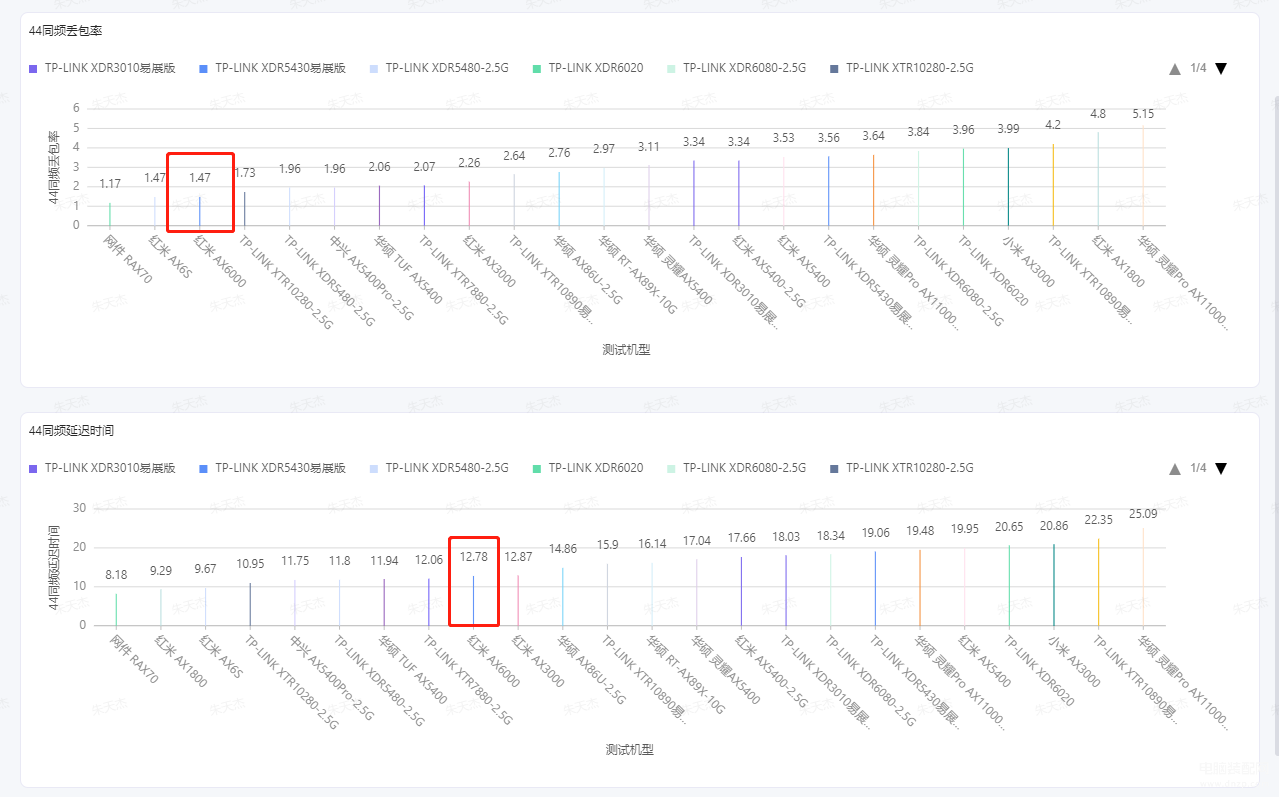Select the 3.99 data label for 小米 AX3000
This screenshot has width=1279, height=797.
[1008, 129]
